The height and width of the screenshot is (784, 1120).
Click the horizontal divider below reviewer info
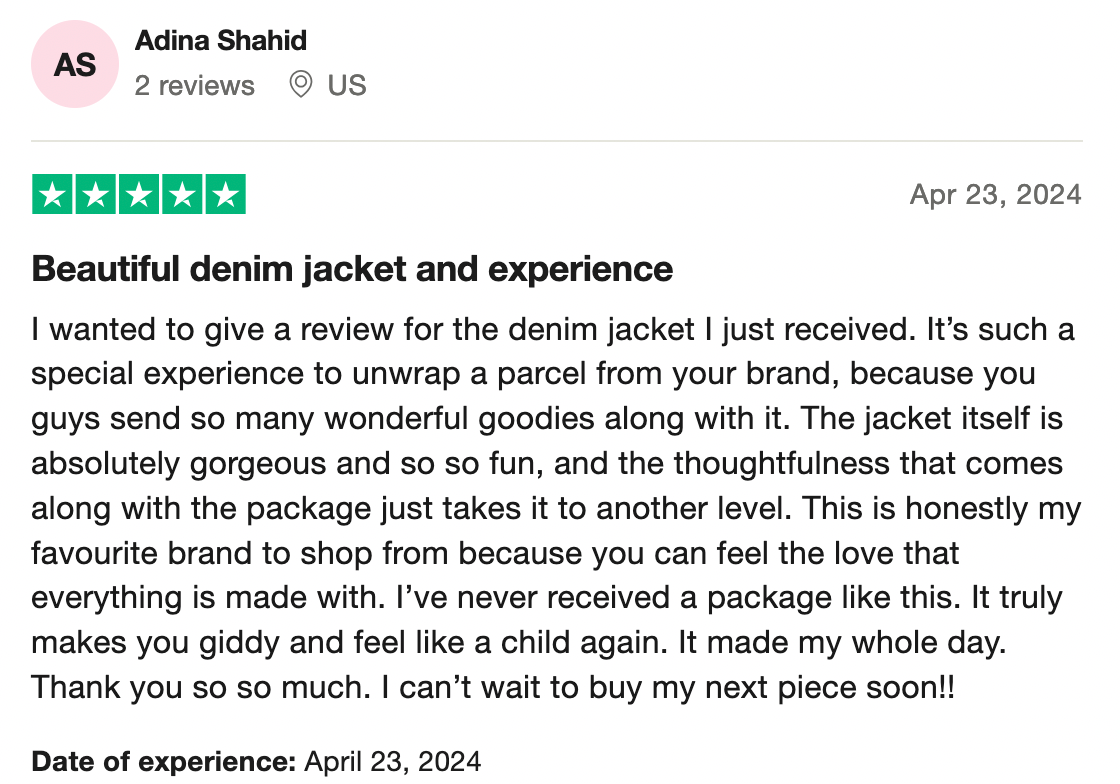tap(556, 141)
